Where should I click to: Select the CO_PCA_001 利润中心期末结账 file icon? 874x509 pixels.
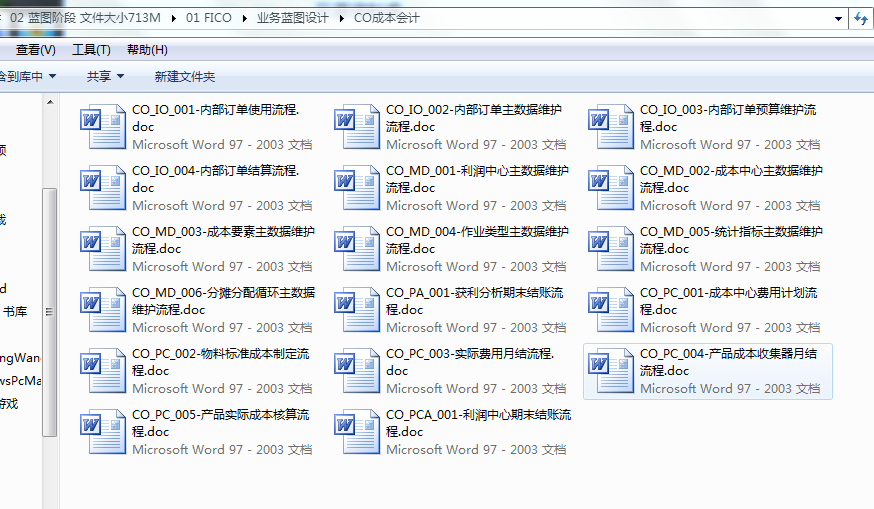point(357,432)
